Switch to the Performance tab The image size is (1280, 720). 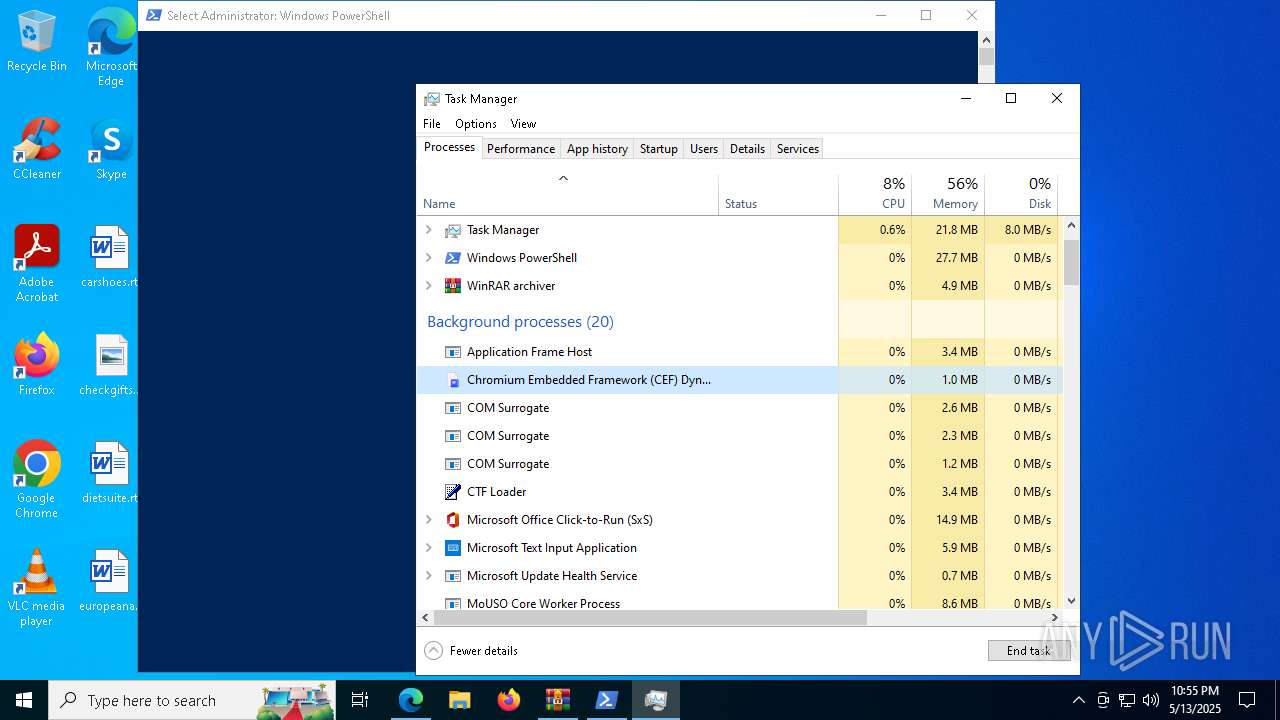coord(521,149)
